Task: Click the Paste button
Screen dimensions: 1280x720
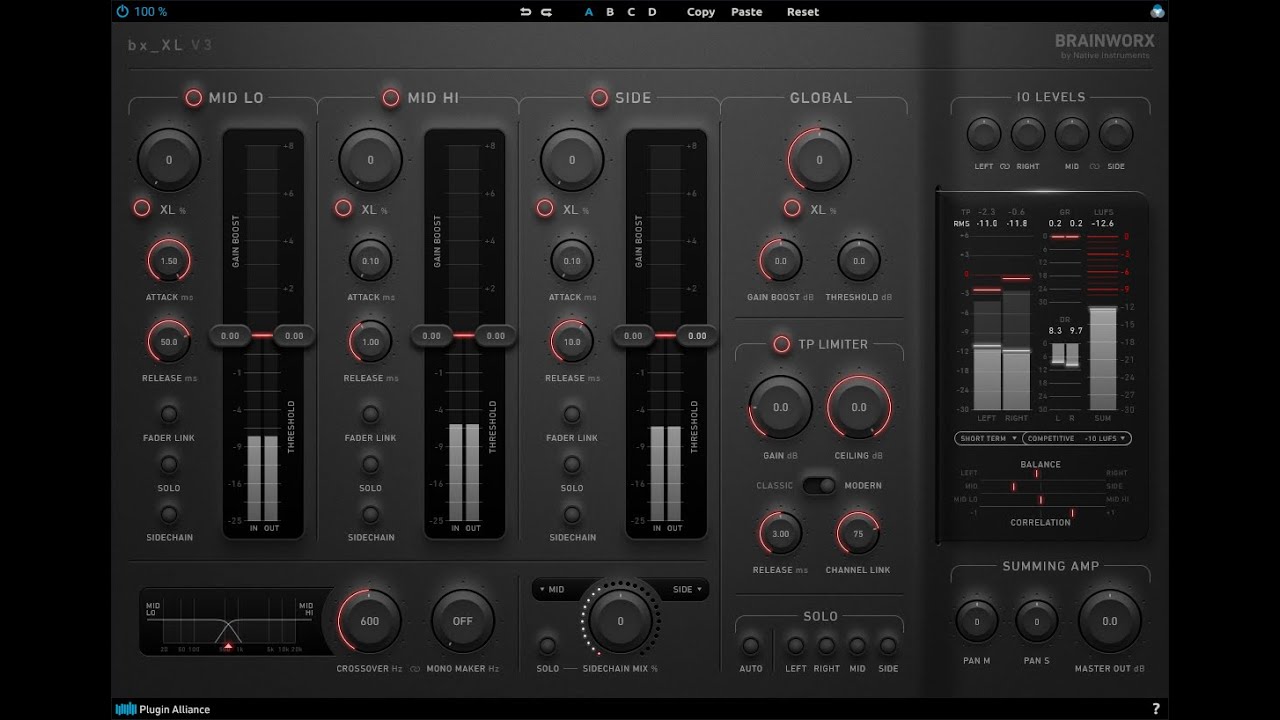Action: (747, 12)
